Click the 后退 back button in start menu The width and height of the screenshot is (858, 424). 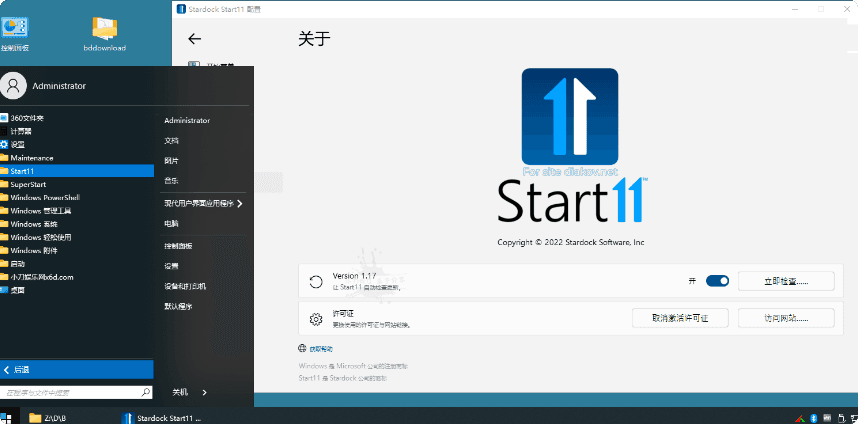(x=77, y=369)
